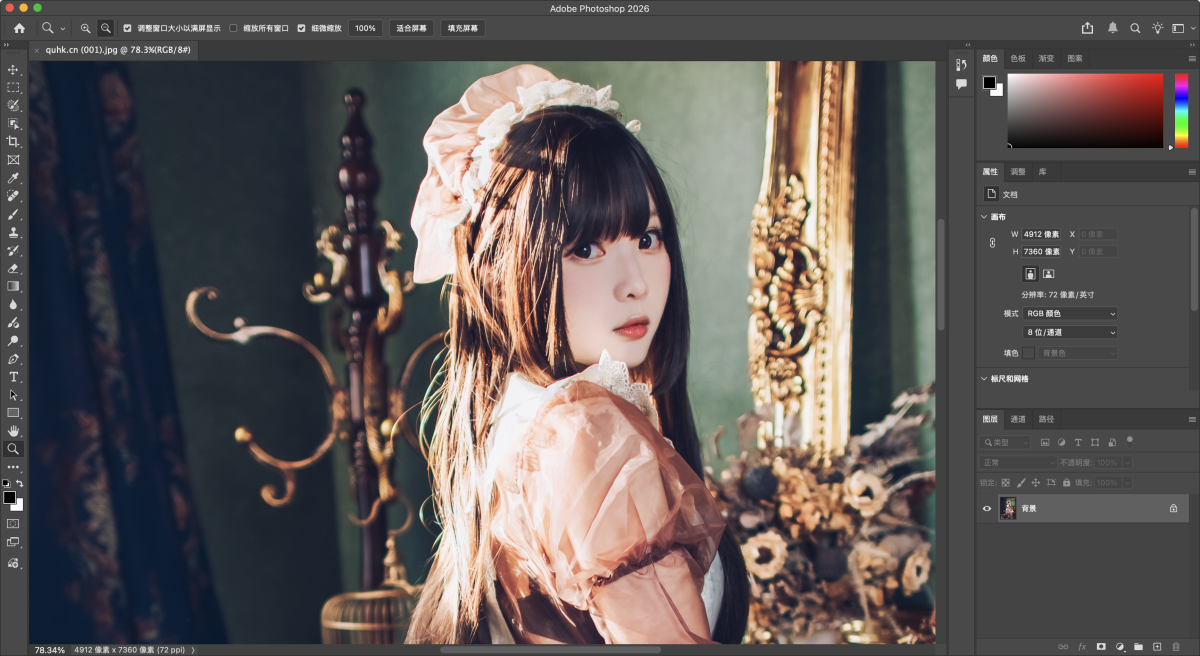
Task: Toggle the layer filter on/off switch
Action: click(1129, 440)
